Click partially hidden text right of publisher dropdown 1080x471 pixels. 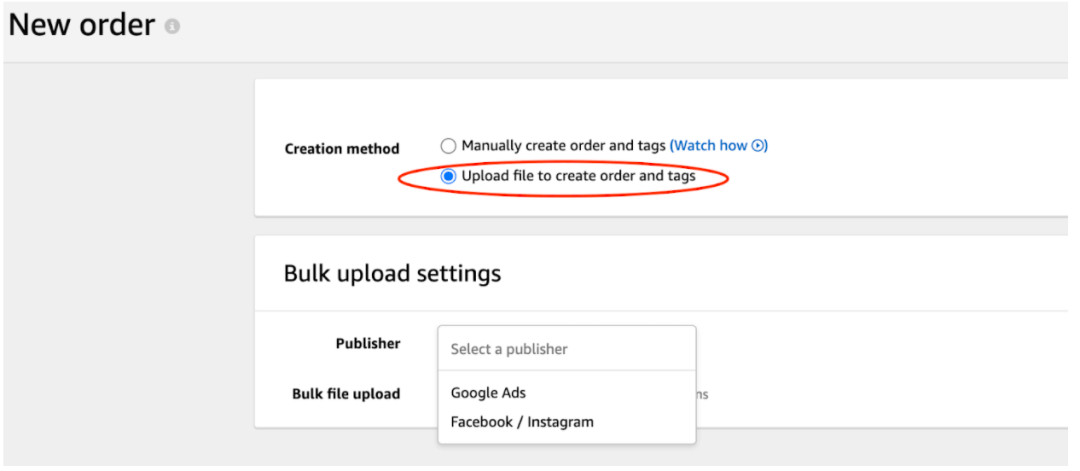point(703,394)
